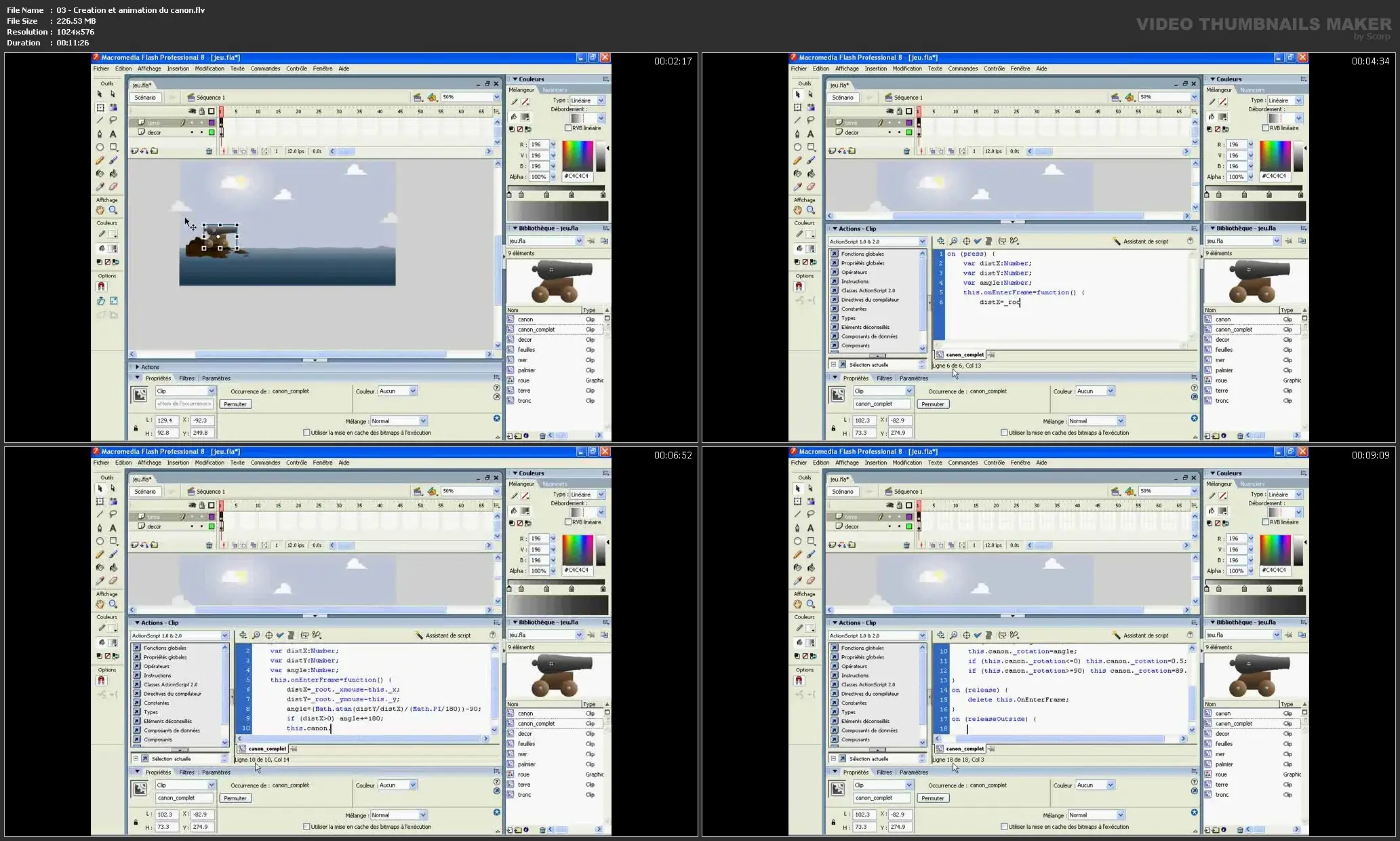Image resolution: width=1400 pixels, height=841 pixels.
Task: Pick the Zoom magnifier tool in the 00:06:52 frame
Action: click(x=113, y=604)
